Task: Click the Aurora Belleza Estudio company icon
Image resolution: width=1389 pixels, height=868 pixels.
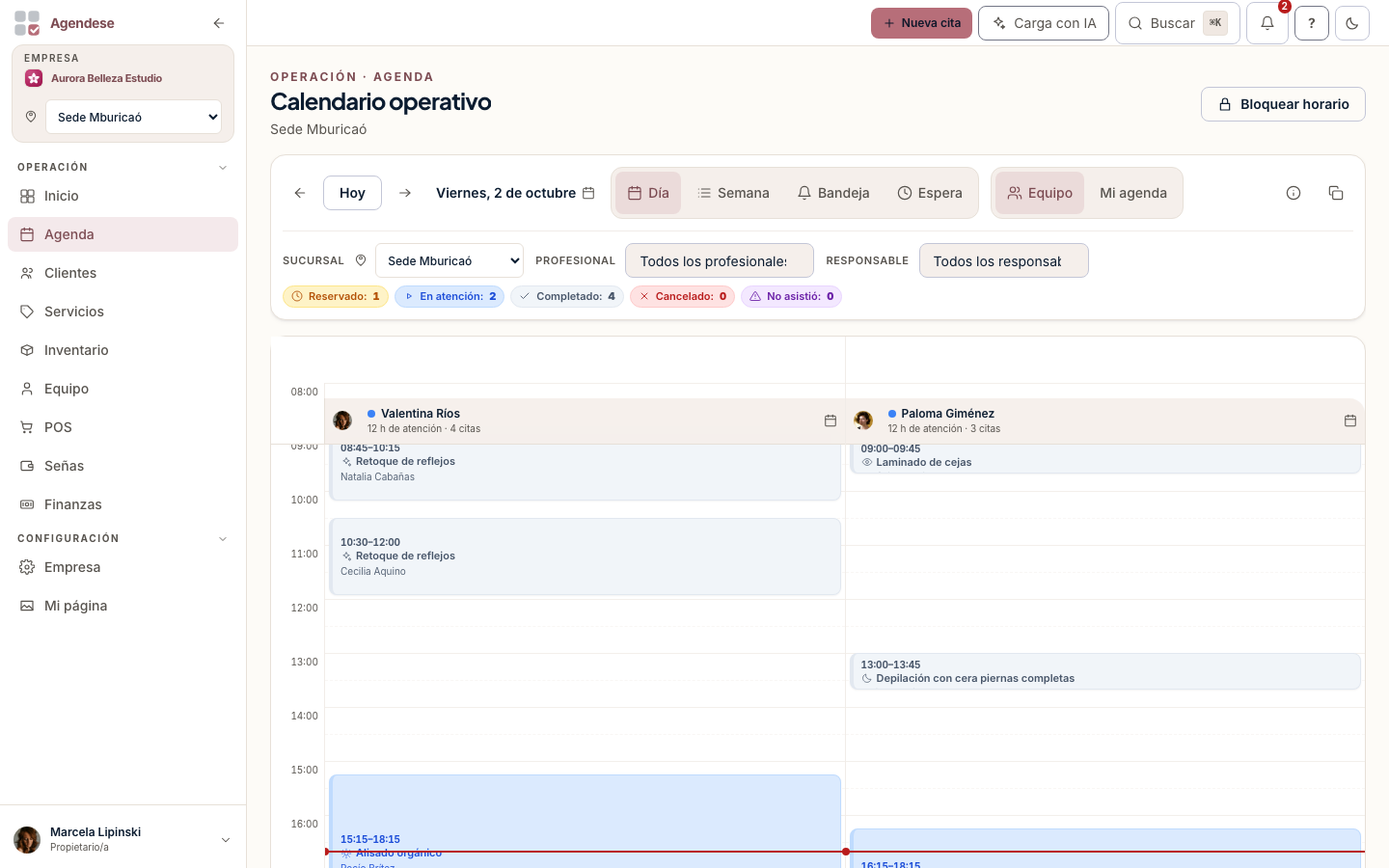Action: [34, 78]
